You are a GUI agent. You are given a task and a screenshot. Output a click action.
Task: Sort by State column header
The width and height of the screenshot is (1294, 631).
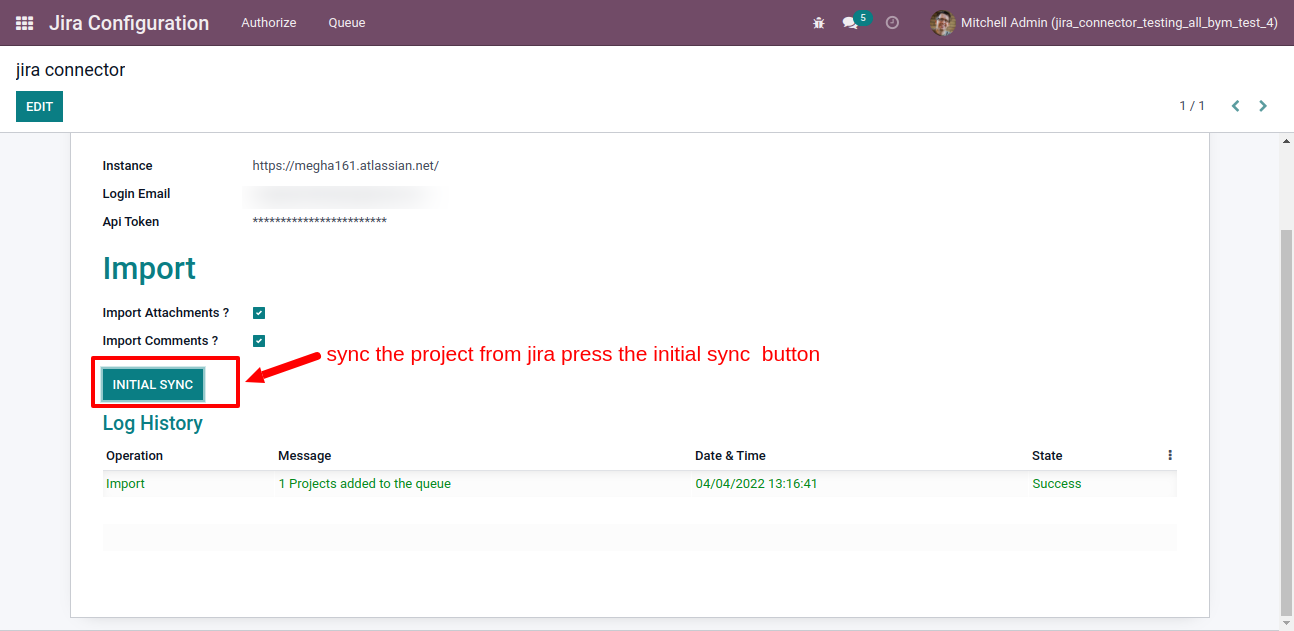click(x=1047, y=456)
